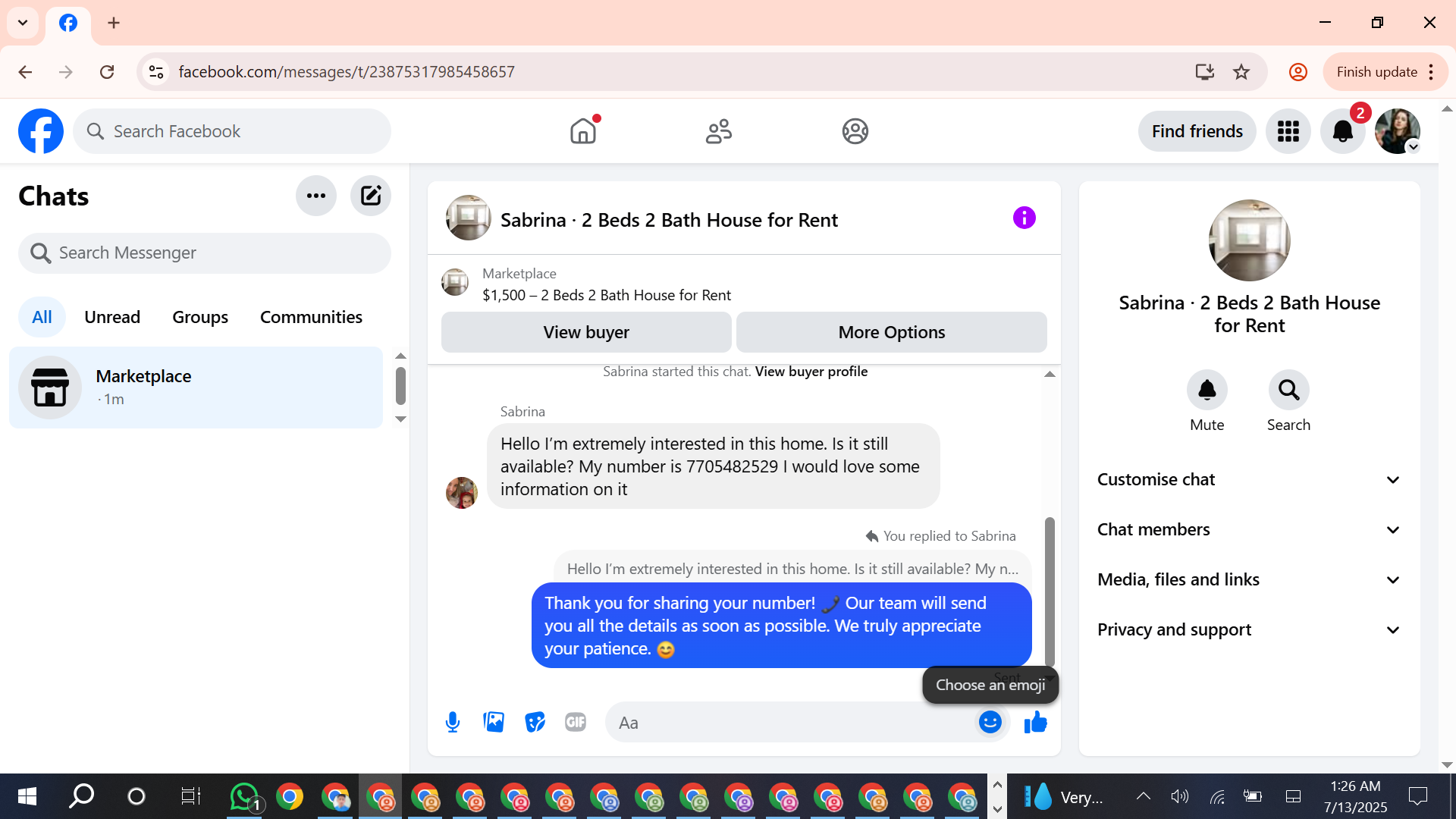
Task: Attach a photo using the image icon
Action: point(494,722)
